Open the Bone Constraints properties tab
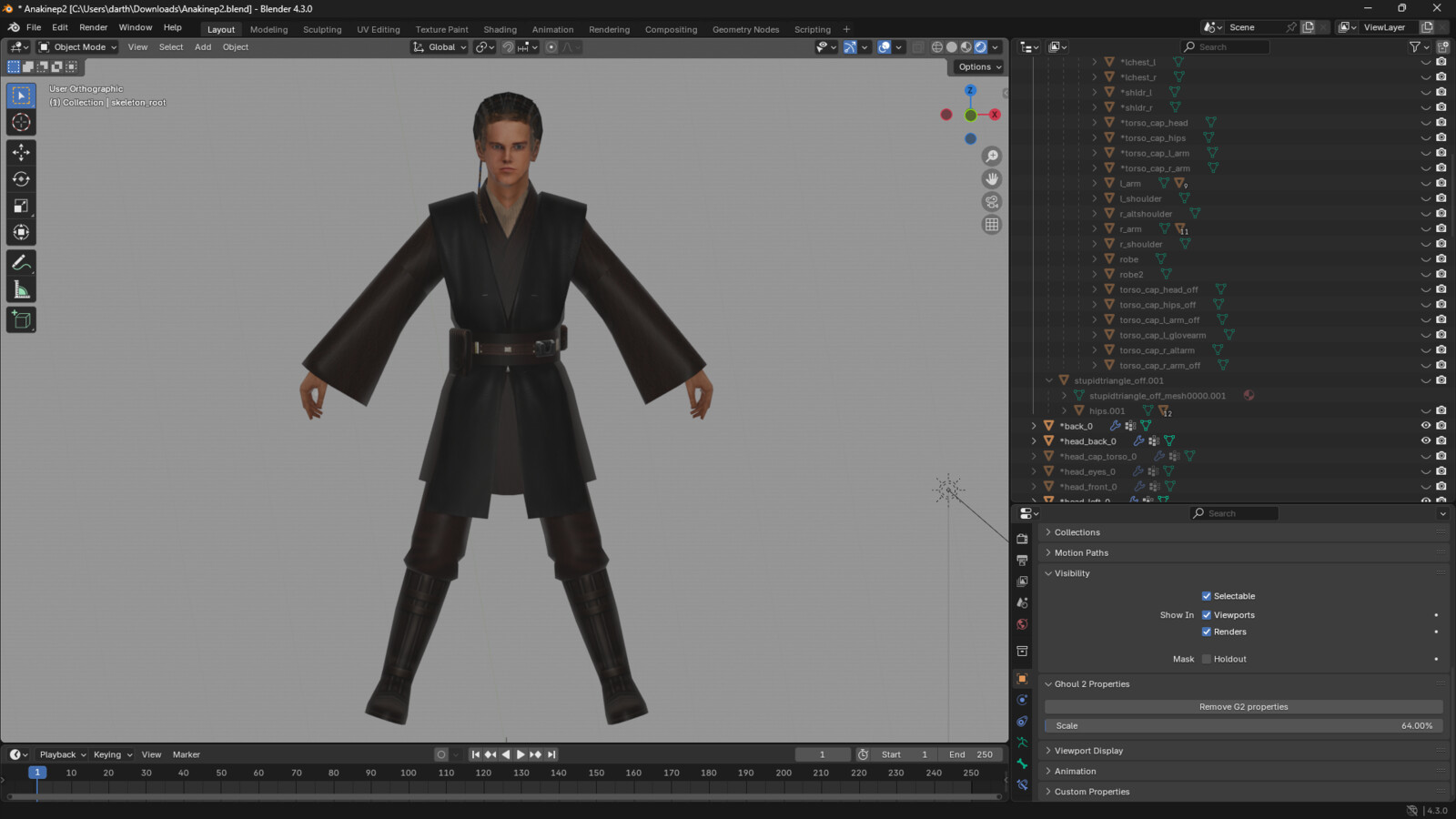1456x819 pixels. pyautogui.click(x=1022, y=784)
